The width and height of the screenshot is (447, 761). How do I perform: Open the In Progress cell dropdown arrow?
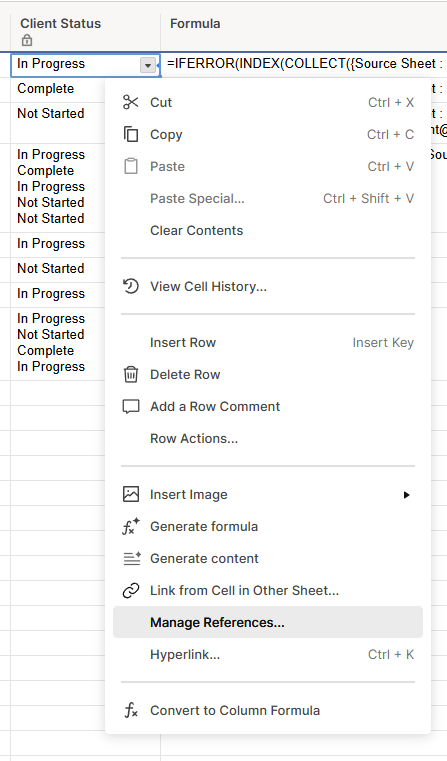(148, 65)
